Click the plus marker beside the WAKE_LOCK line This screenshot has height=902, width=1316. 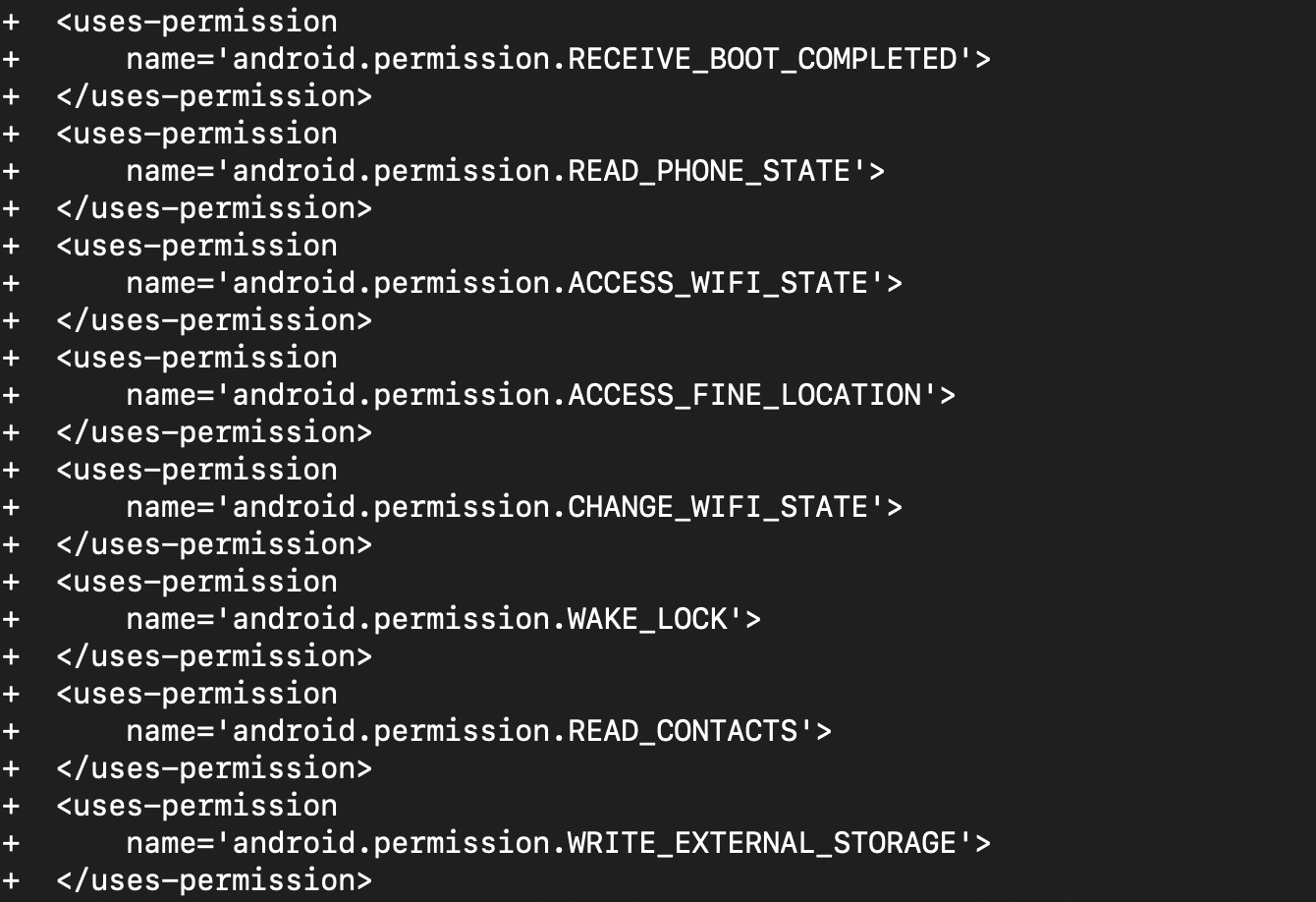tap(11, 619)
